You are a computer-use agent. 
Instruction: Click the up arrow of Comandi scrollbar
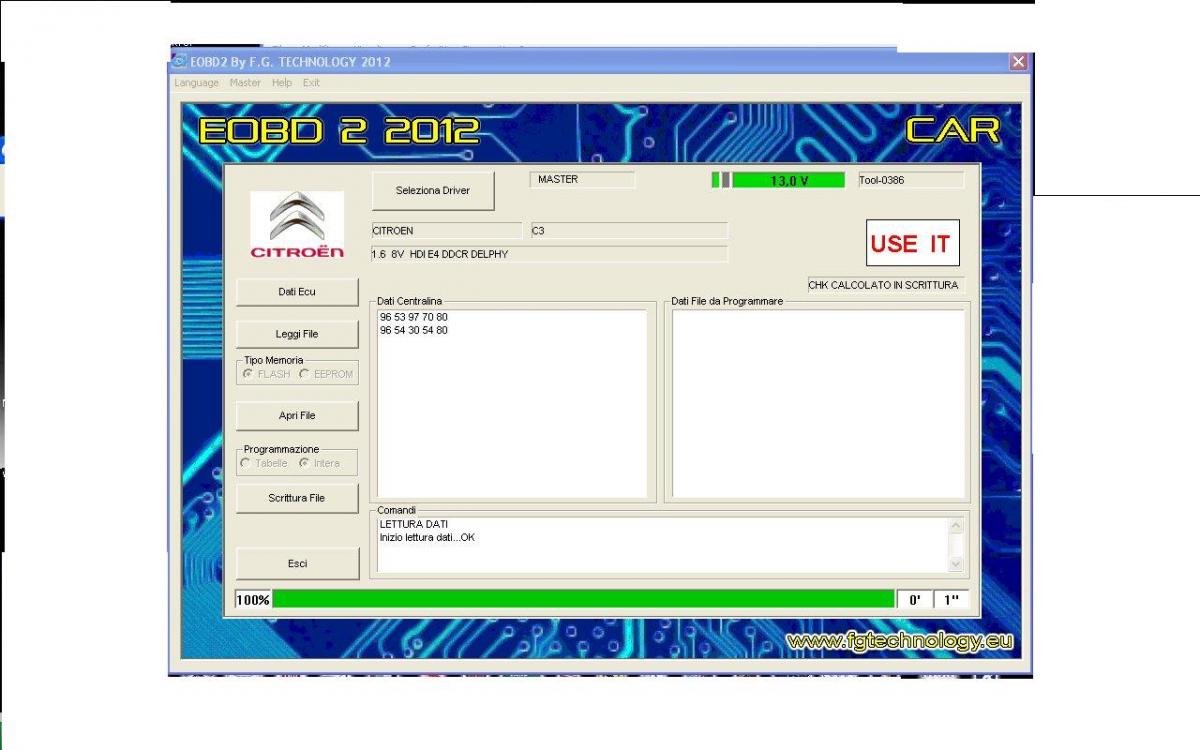(955, 526)
